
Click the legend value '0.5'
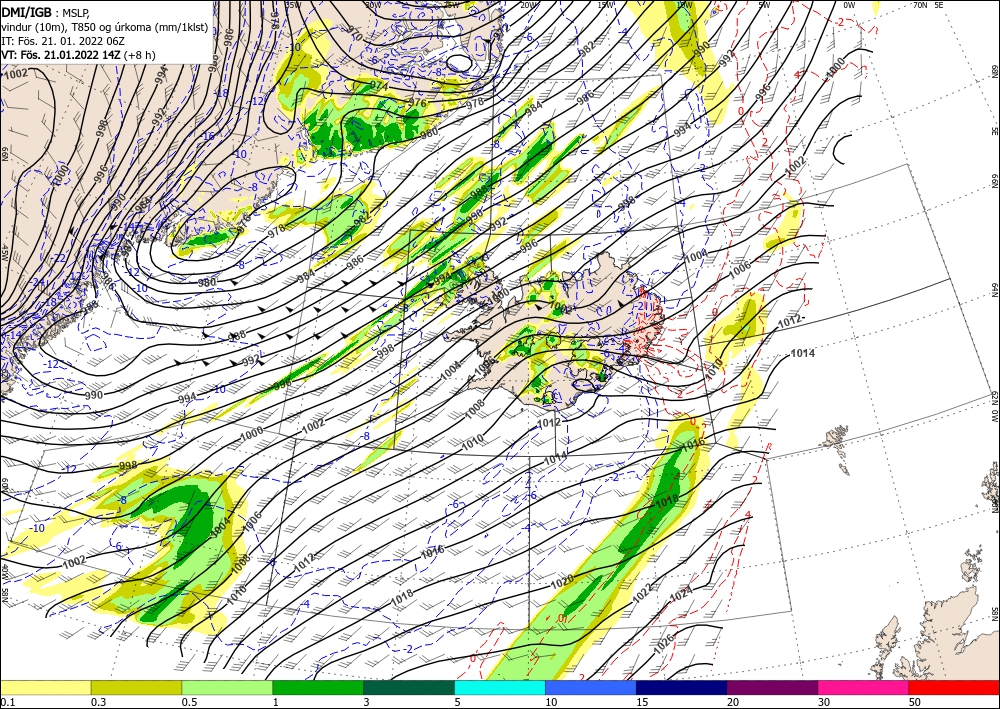[189, 702]
